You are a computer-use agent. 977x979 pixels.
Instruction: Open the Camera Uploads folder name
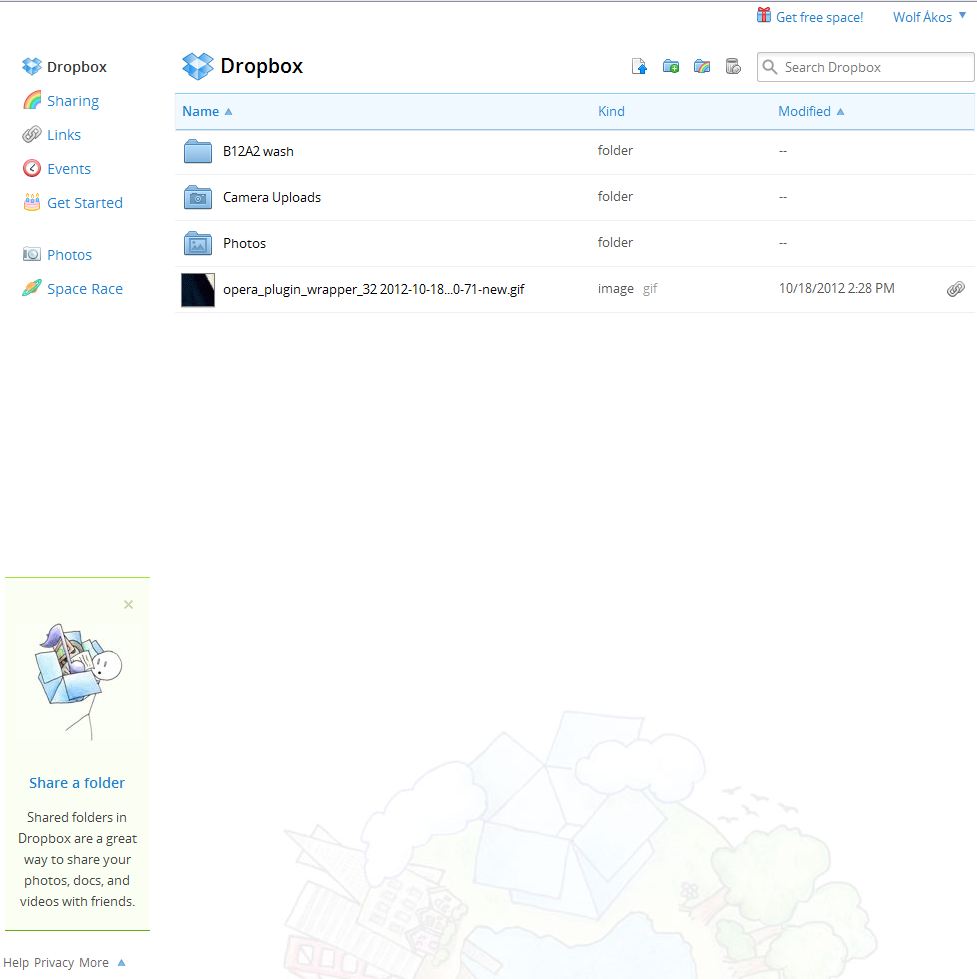point(272,197)
